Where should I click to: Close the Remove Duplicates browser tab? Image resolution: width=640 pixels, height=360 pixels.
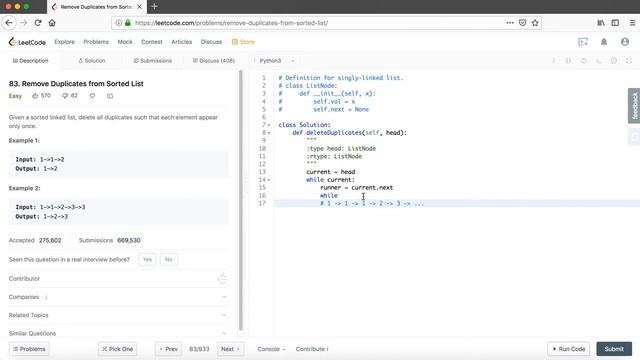click(x=139, y=7)
